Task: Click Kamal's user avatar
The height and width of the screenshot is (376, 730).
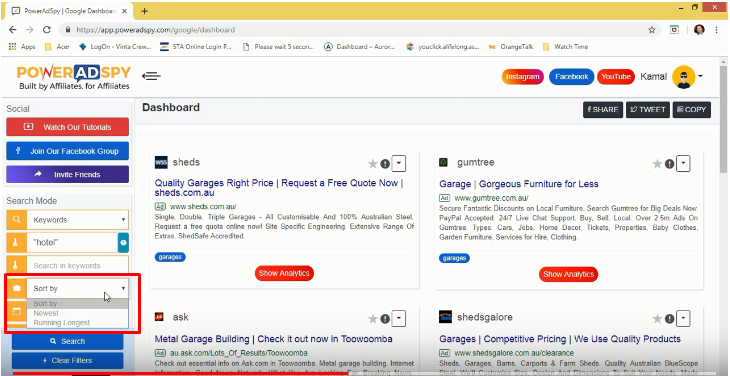Action: [x=683, y=77]
